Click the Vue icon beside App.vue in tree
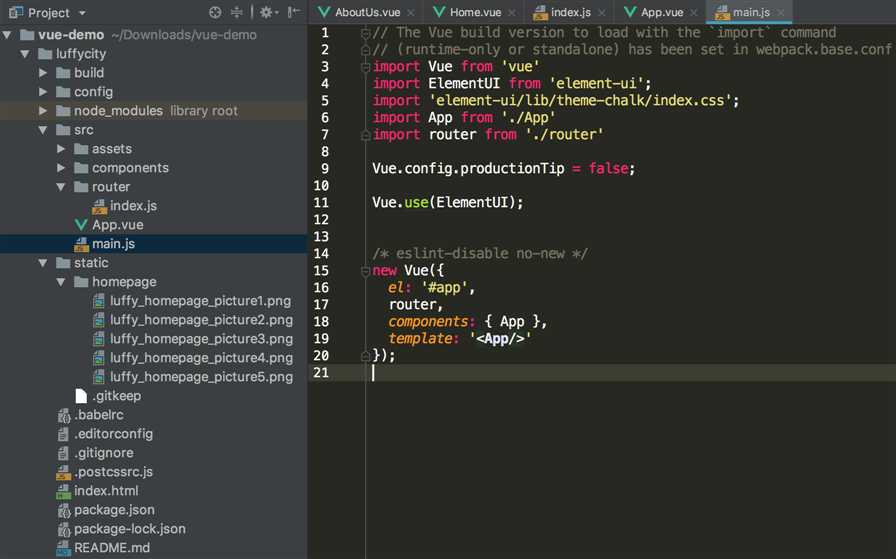 point(81,225)
